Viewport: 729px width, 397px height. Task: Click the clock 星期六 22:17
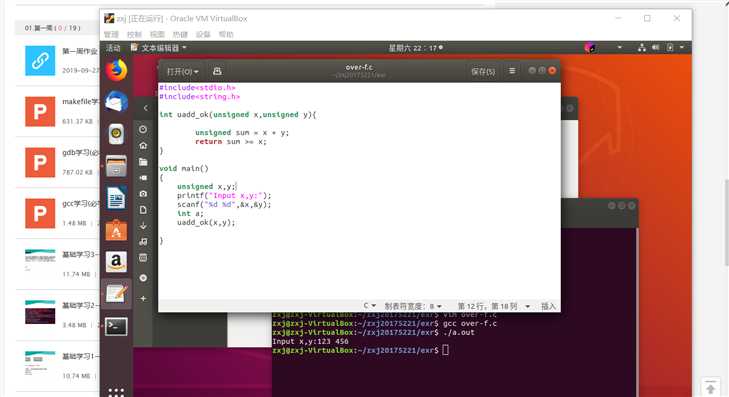(415, 47)
